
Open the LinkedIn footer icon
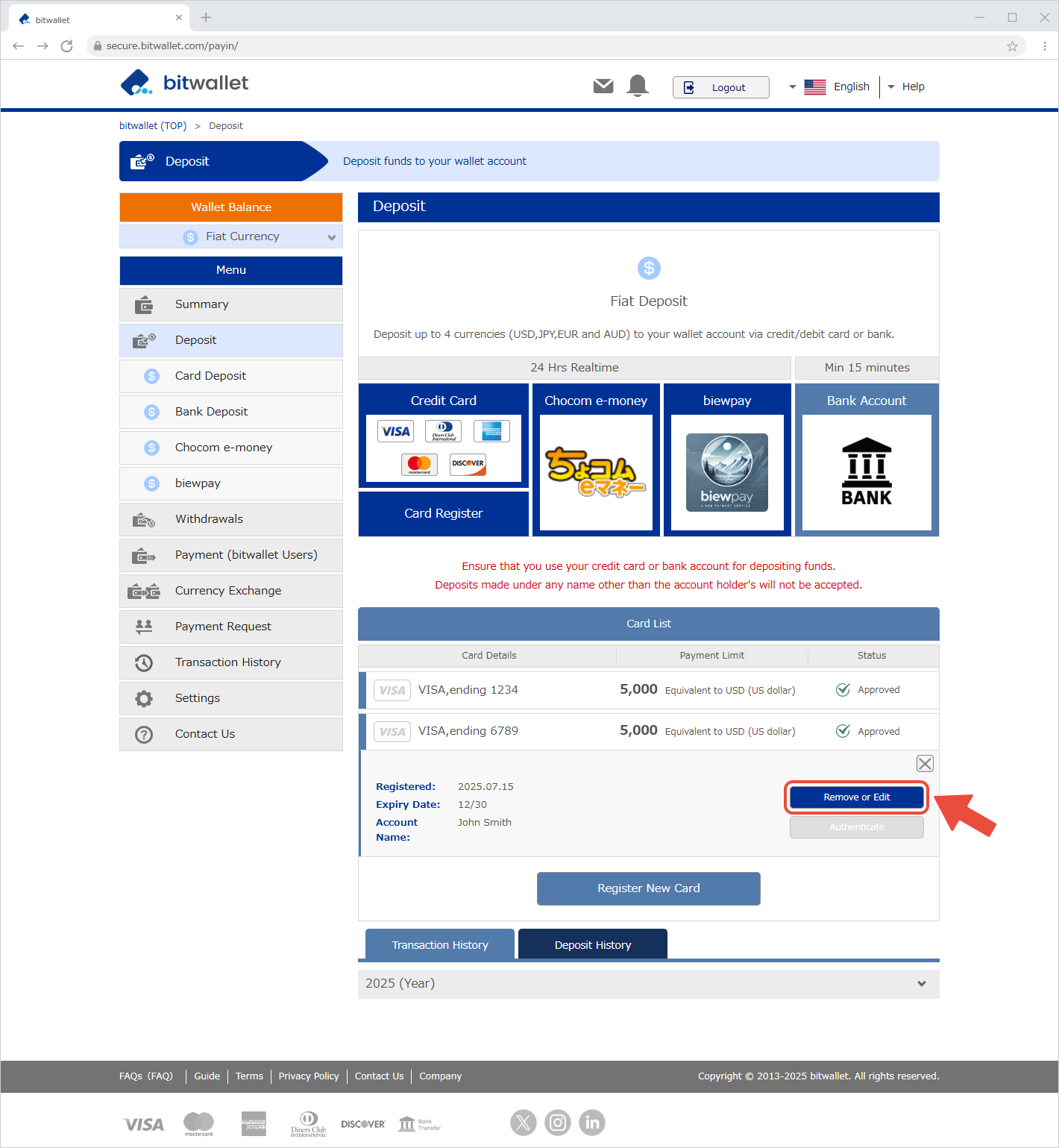[592, 1123]
